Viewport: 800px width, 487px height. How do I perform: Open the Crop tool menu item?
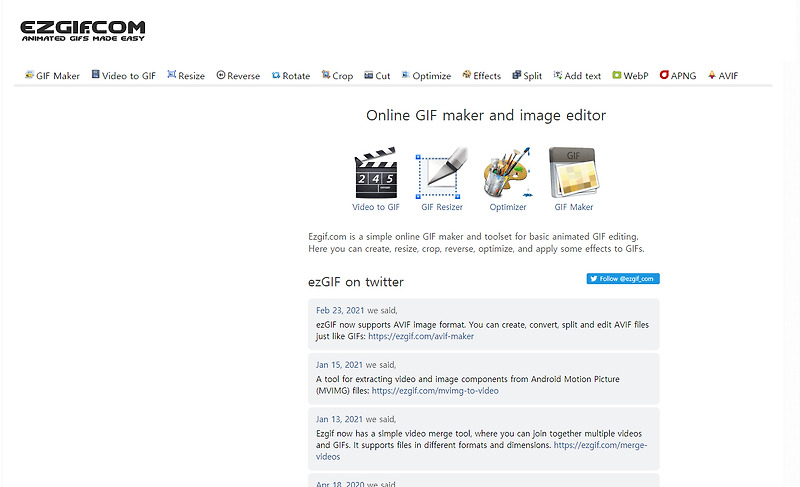coord(337,75)
